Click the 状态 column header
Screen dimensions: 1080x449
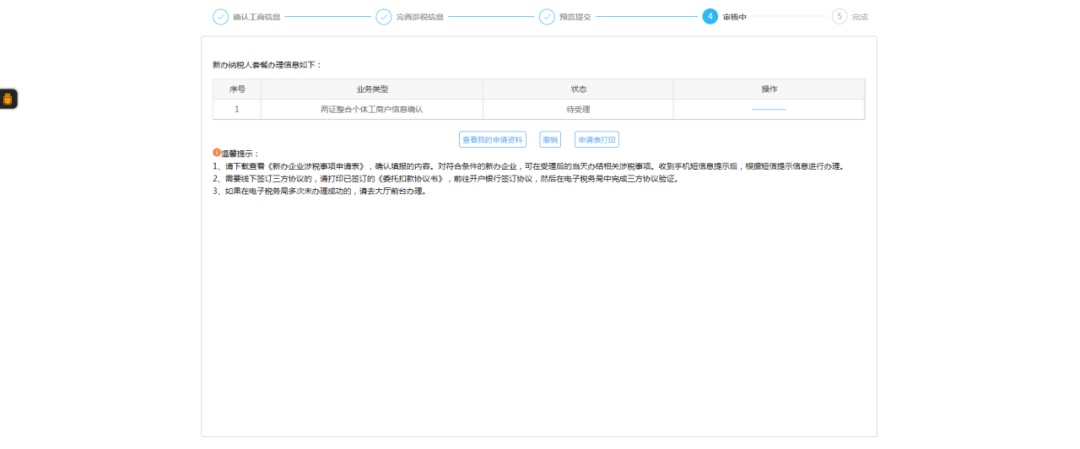(x=578, y=89)
